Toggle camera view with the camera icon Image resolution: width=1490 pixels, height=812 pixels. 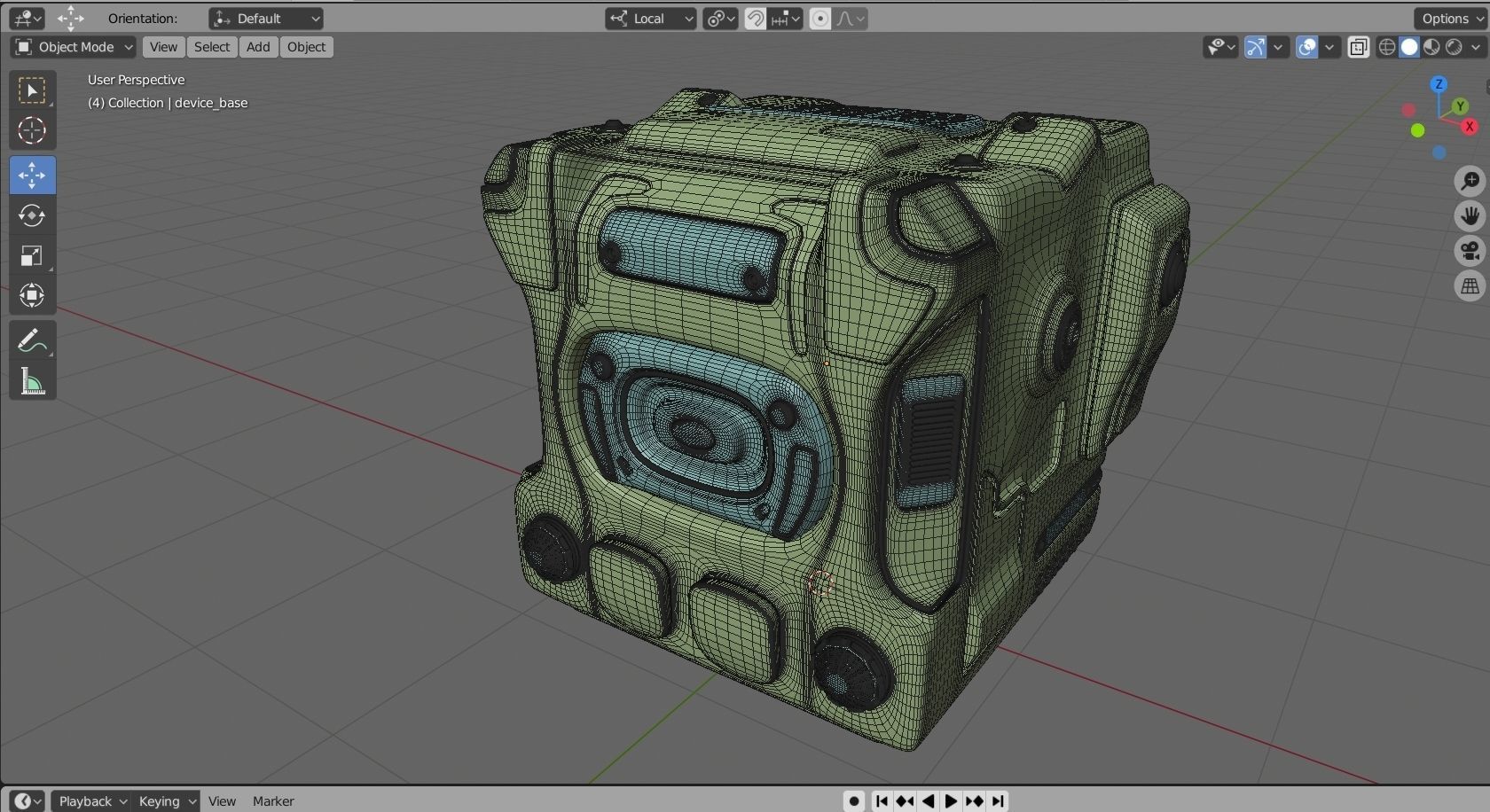pos(1470,251)
